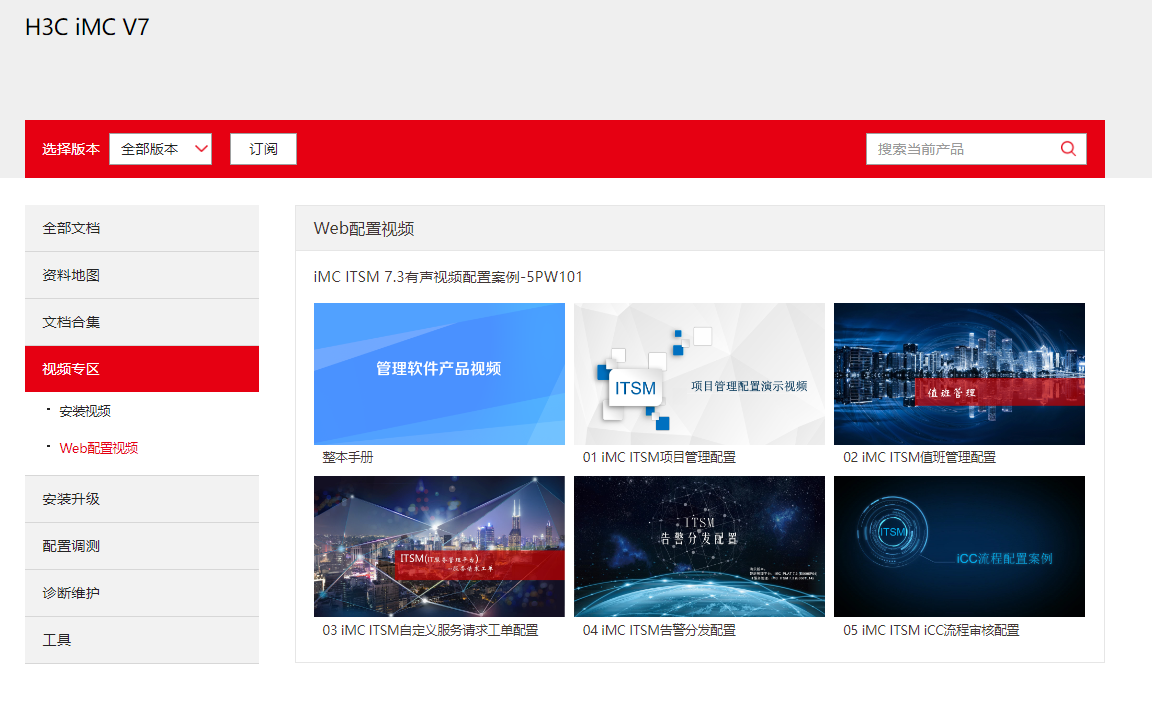Focus the 搜索当前产品 search field
Viewport: 1152px width, 703px height.
coord(960,149)
